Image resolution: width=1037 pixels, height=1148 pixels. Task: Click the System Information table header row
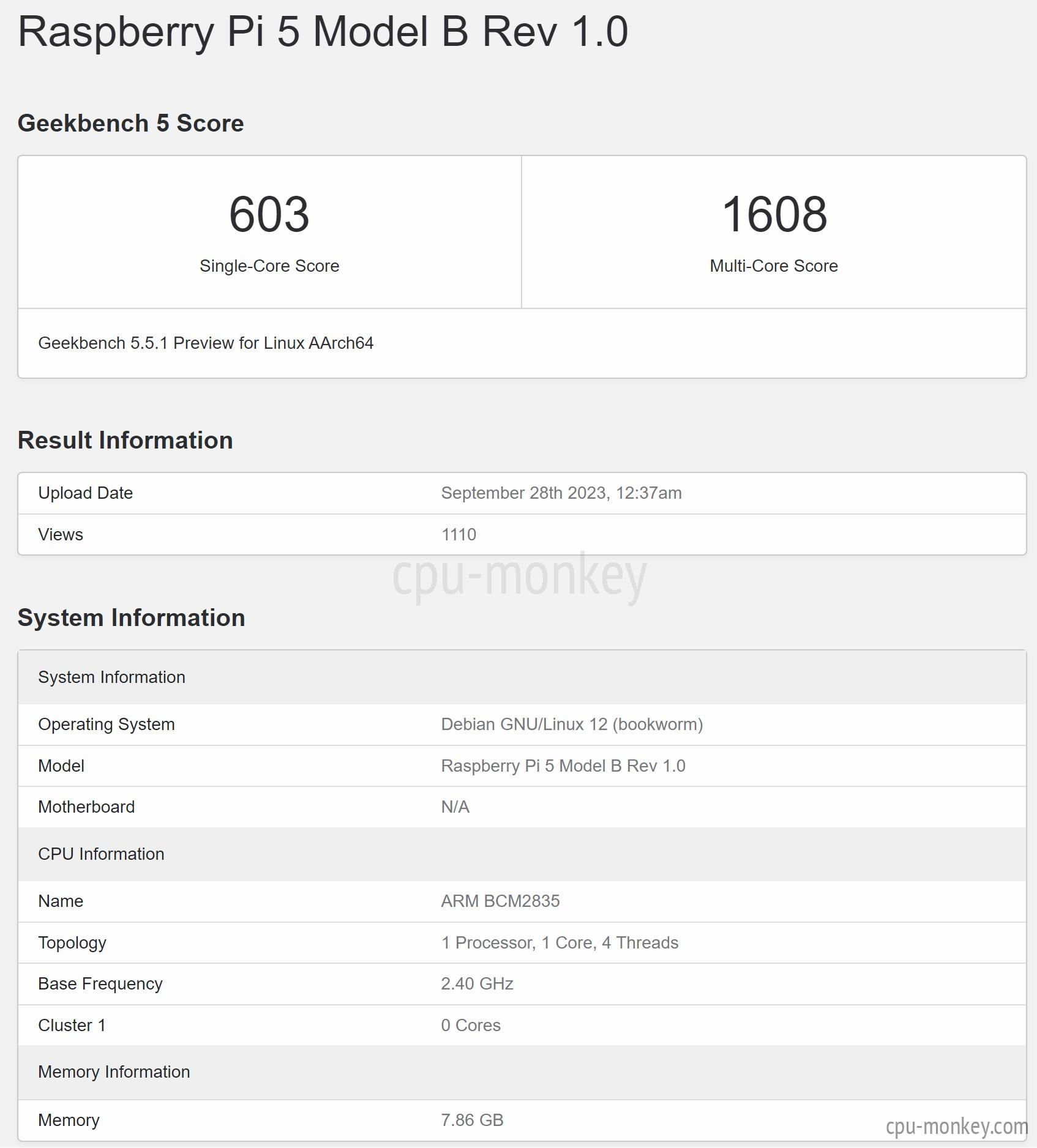[x=522, y=677]
